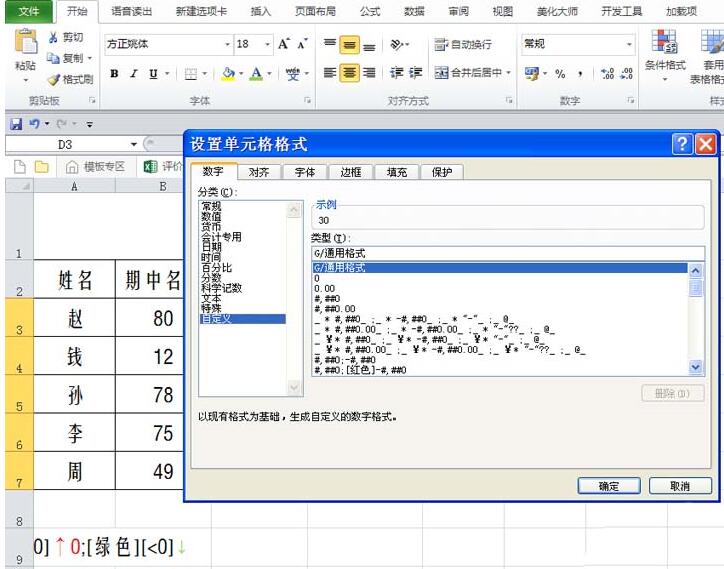The width and height of the screenshot is (724, 569).
Task: Click the Cut scissors icon
Action: [54, 37]
